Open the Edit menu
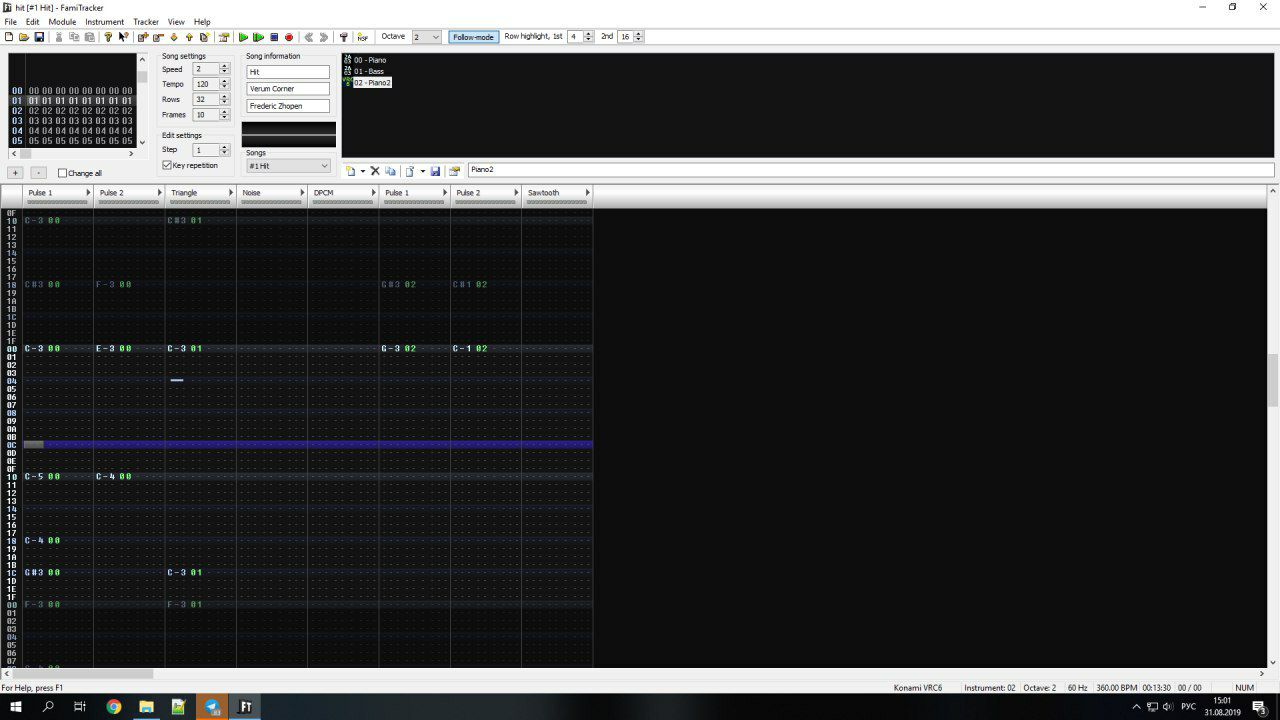This screenshot has height=720, width=1280. (33, 21)
